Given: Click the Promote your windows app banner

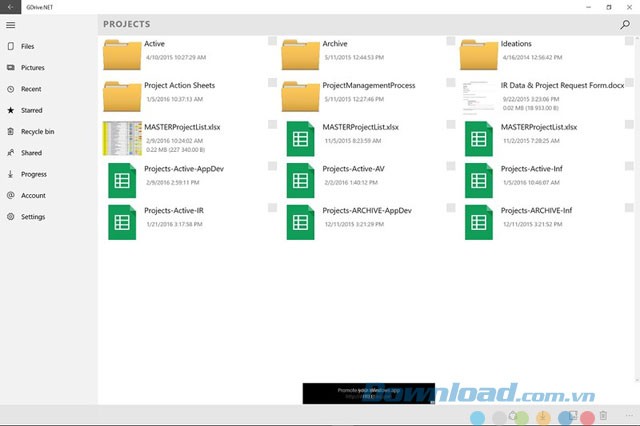Looking at the screenshot, I should click(369, 393).
